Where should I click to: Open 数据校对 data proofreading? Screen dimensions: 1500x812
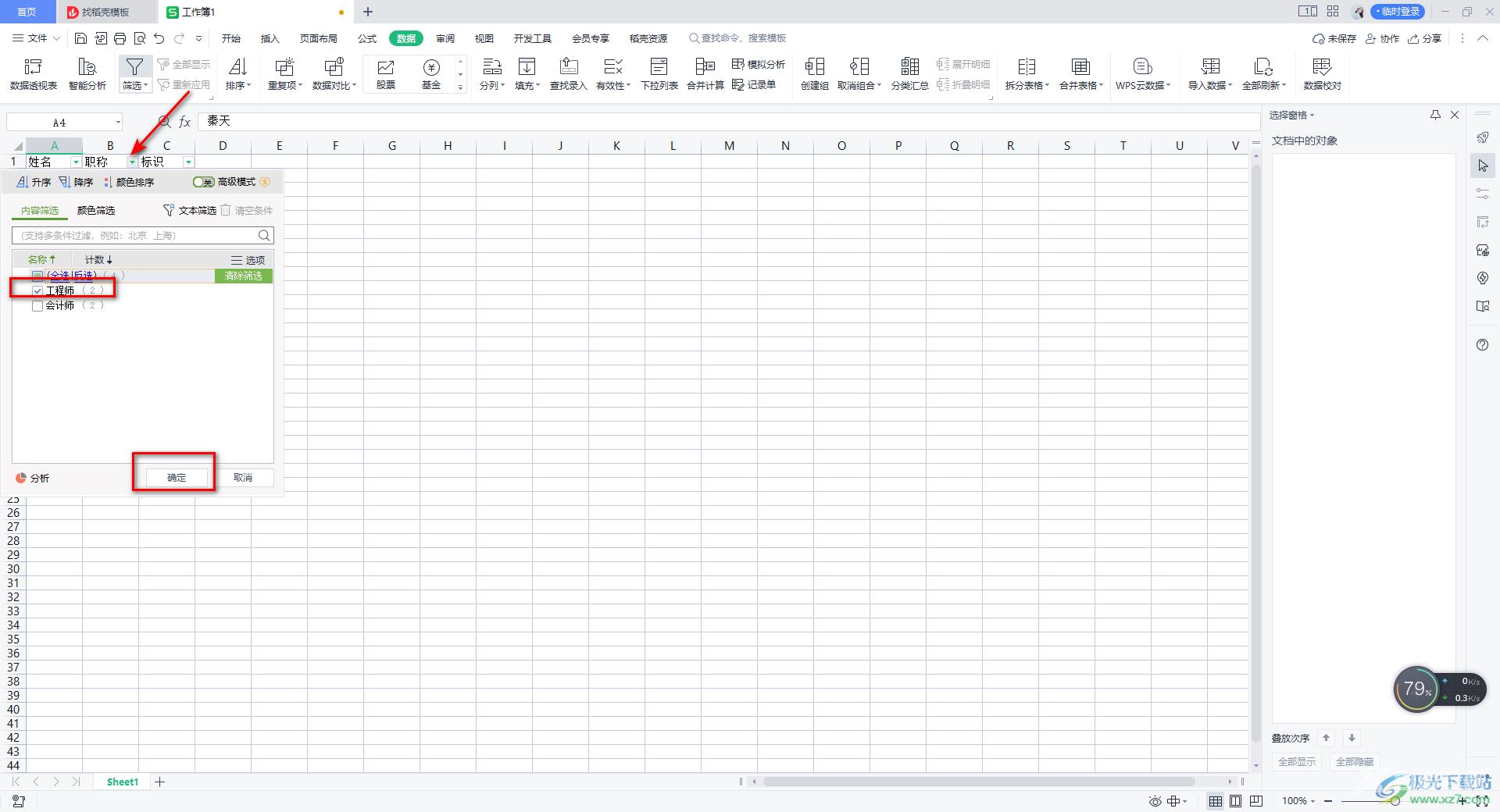[x=1322, y=74]
